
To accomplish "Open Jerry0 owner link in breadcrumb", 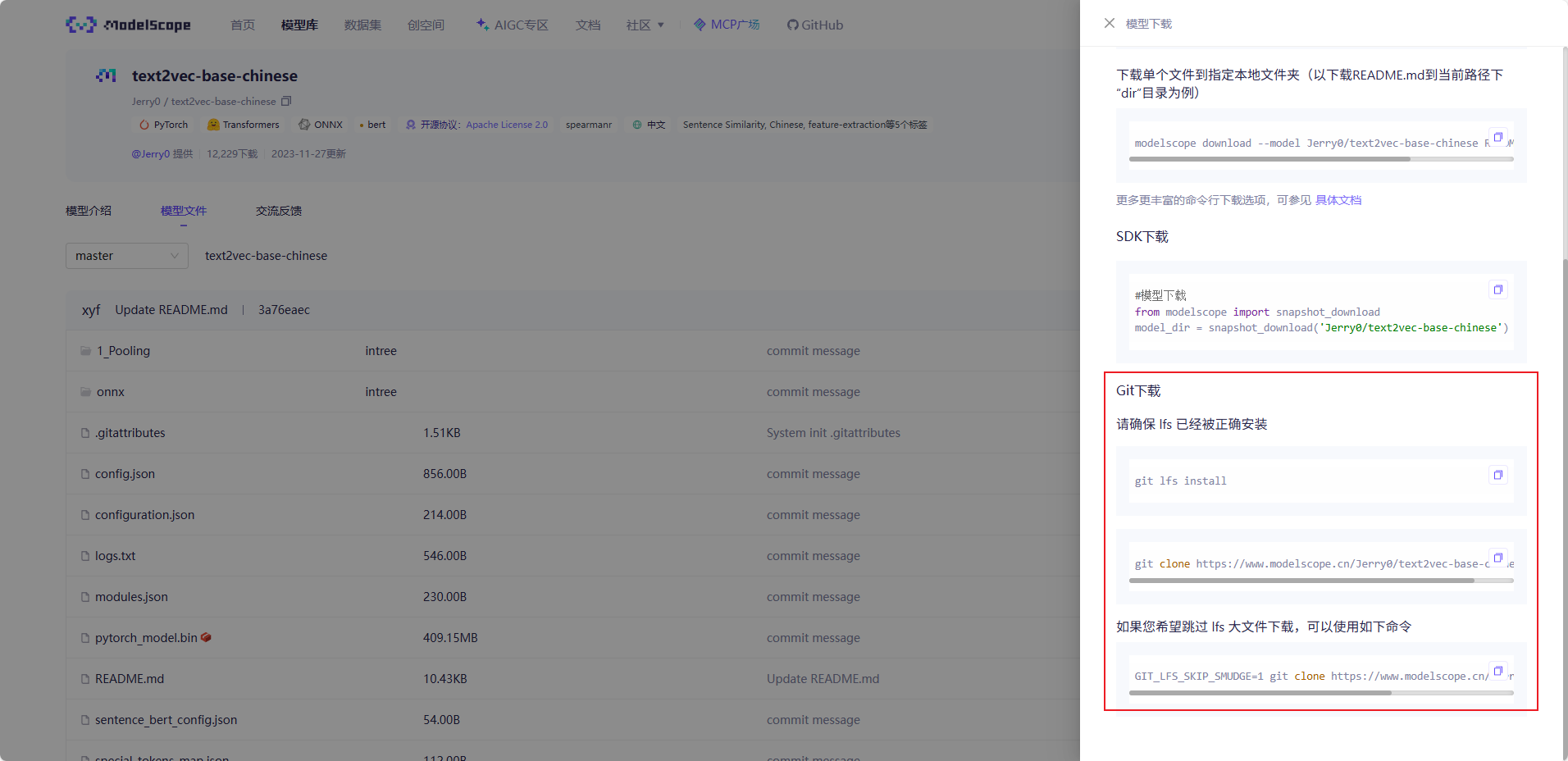I will pyautogui.click(x=146, y=102).
